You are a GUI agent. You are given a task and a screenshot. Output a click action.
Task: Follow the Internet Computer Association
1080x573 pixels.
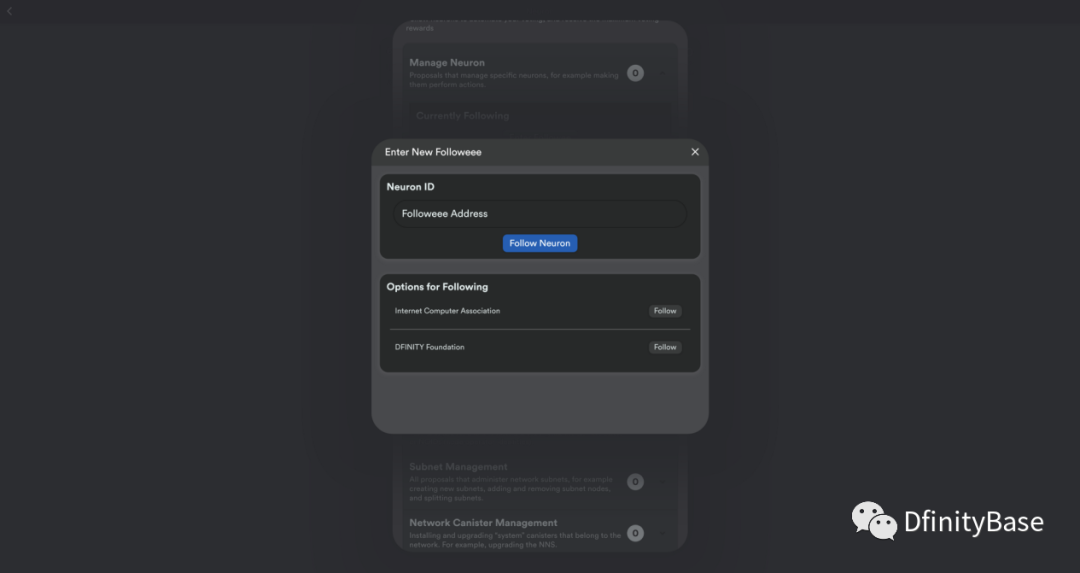tap(665, 311)
